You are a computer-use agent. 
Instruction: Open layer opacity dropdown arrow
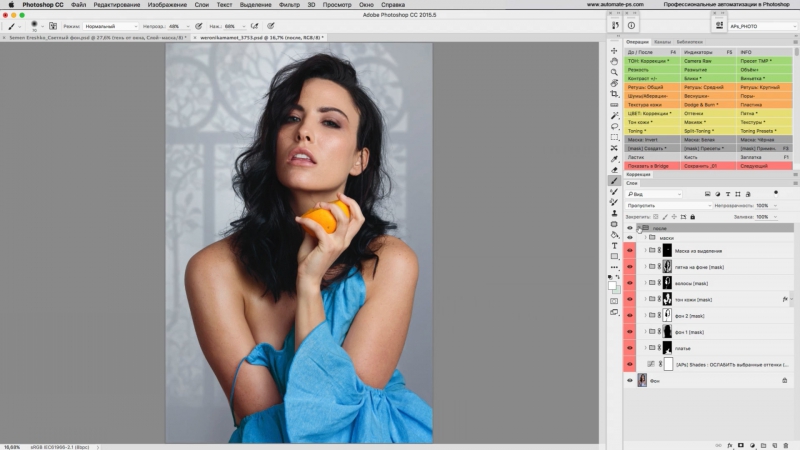[775, 206]
